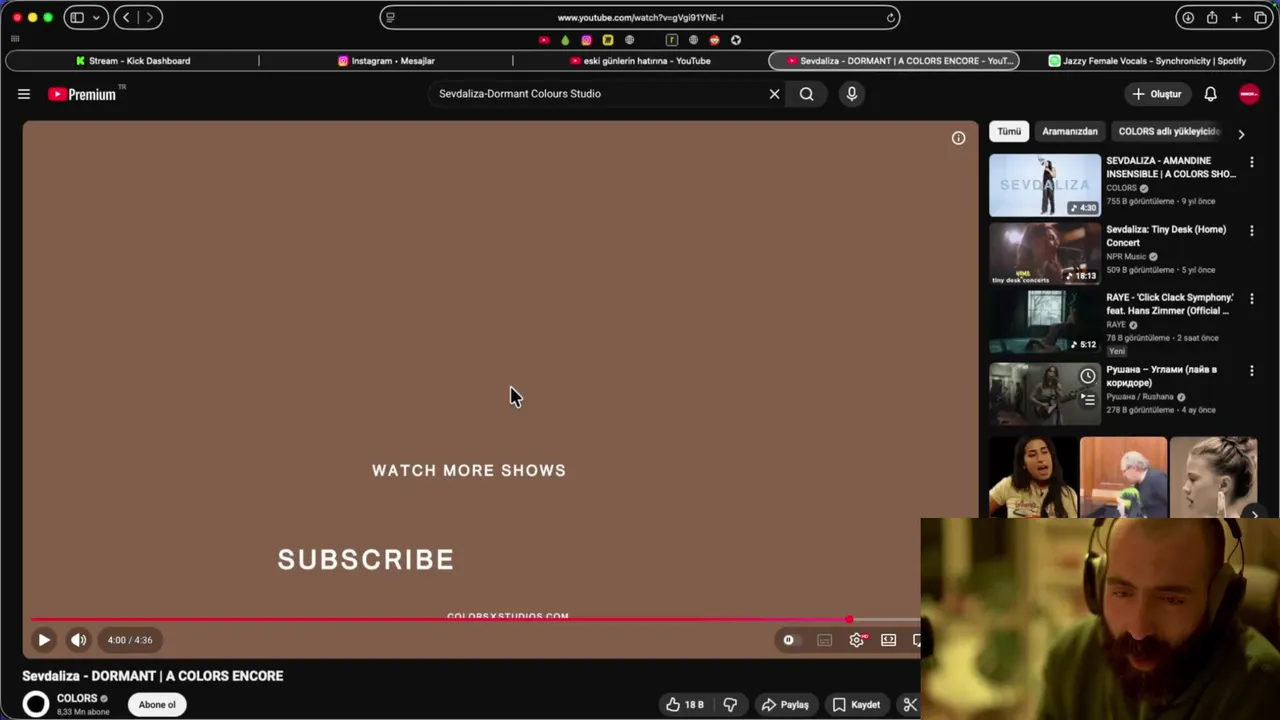This screenshot has height=720, width=1280.
Task: Open the first Shorts thumbnail with singing woman
Action: (1033, 478)
